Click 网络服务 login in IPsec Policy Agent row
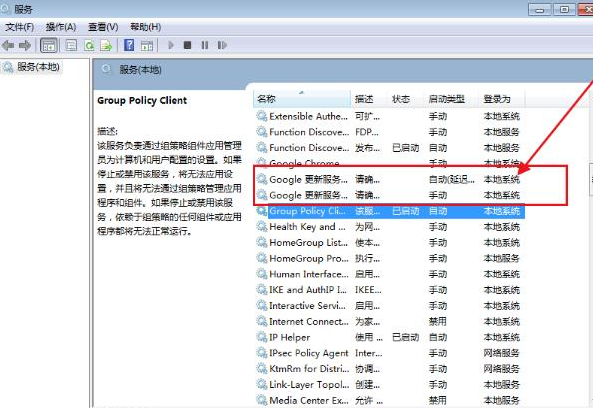 point(501,353)
